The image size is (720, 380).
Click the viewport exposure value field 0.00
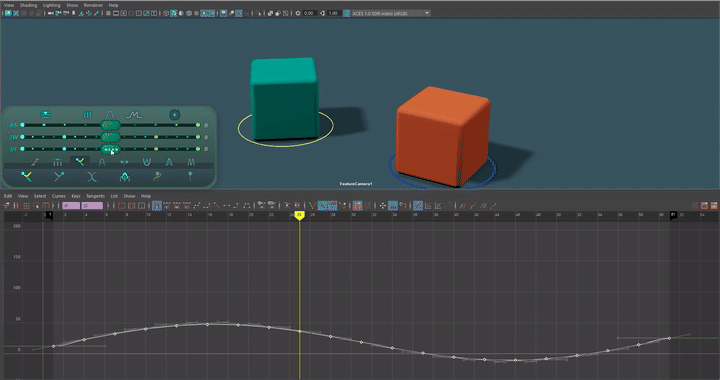309,13
